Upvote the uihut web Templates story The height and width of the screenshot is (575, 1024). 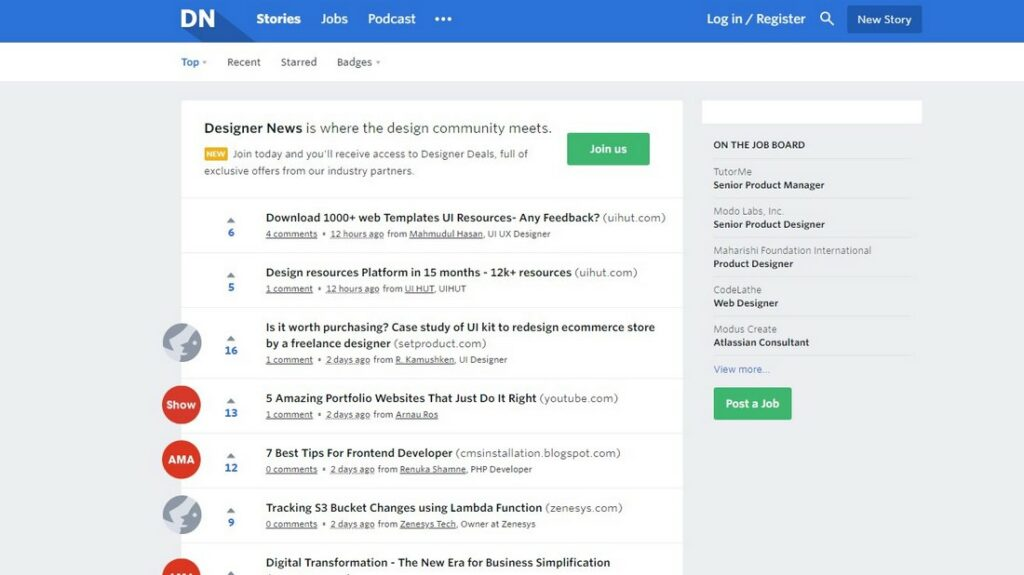pyautogui.click(x=231, y=220)
